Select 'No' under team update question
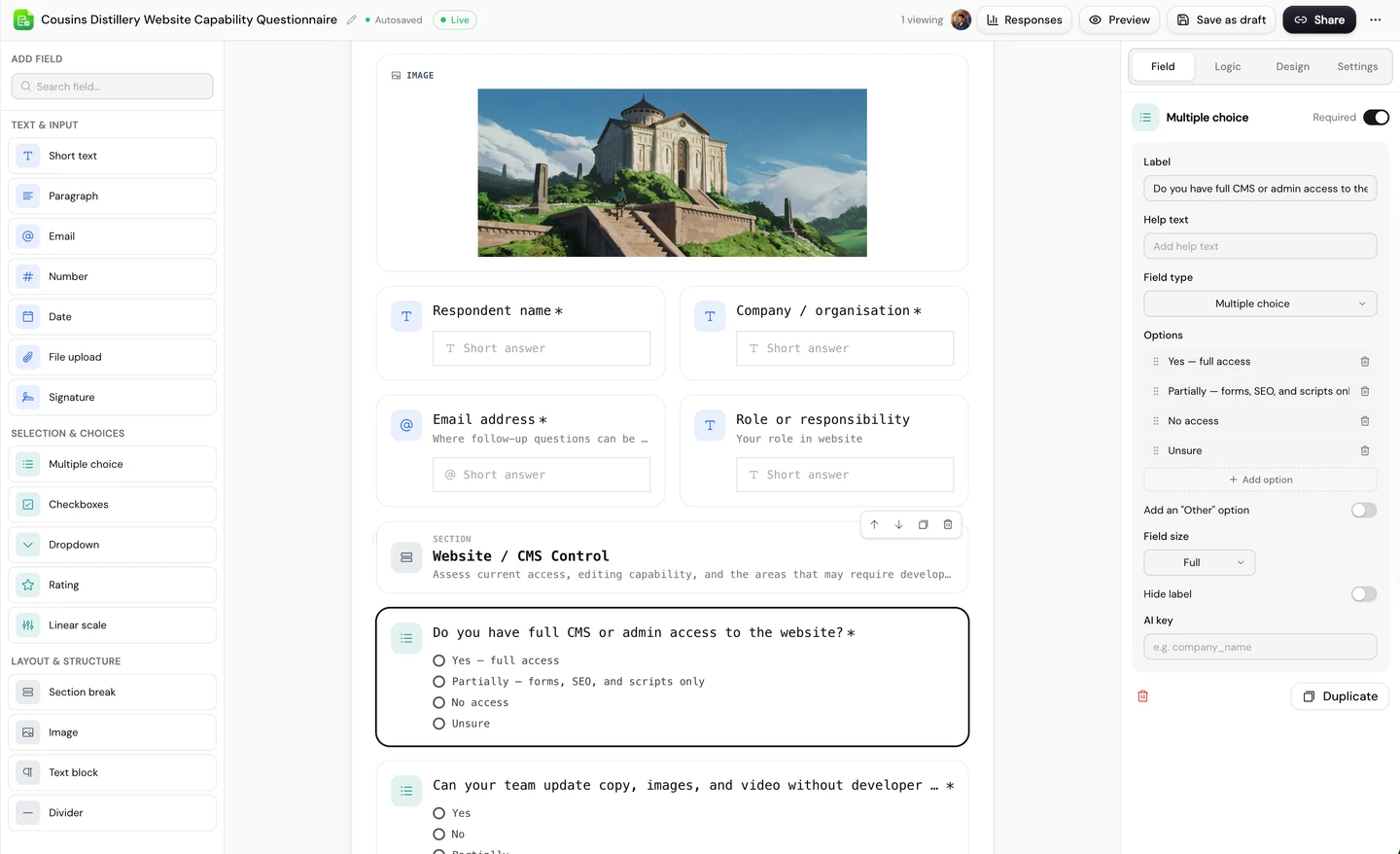This screenshot has height=854, width=1400. coord(438,835)
